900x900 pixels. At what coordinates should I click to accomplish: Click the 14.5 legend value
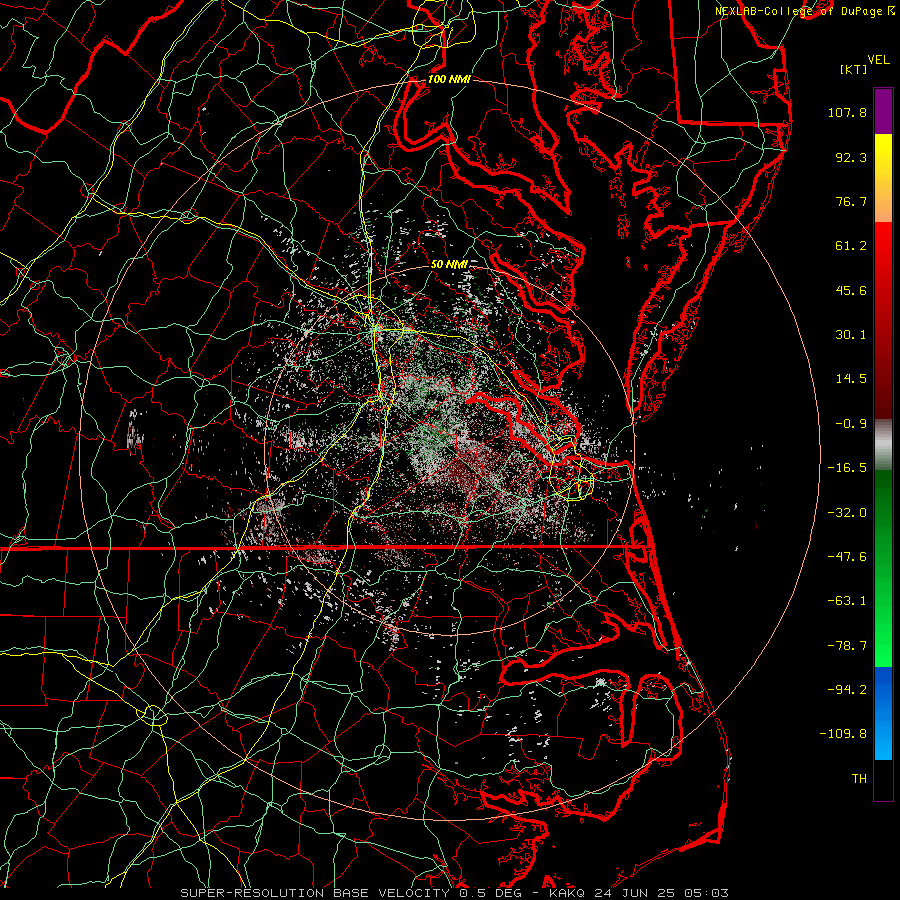click(851, 379)
